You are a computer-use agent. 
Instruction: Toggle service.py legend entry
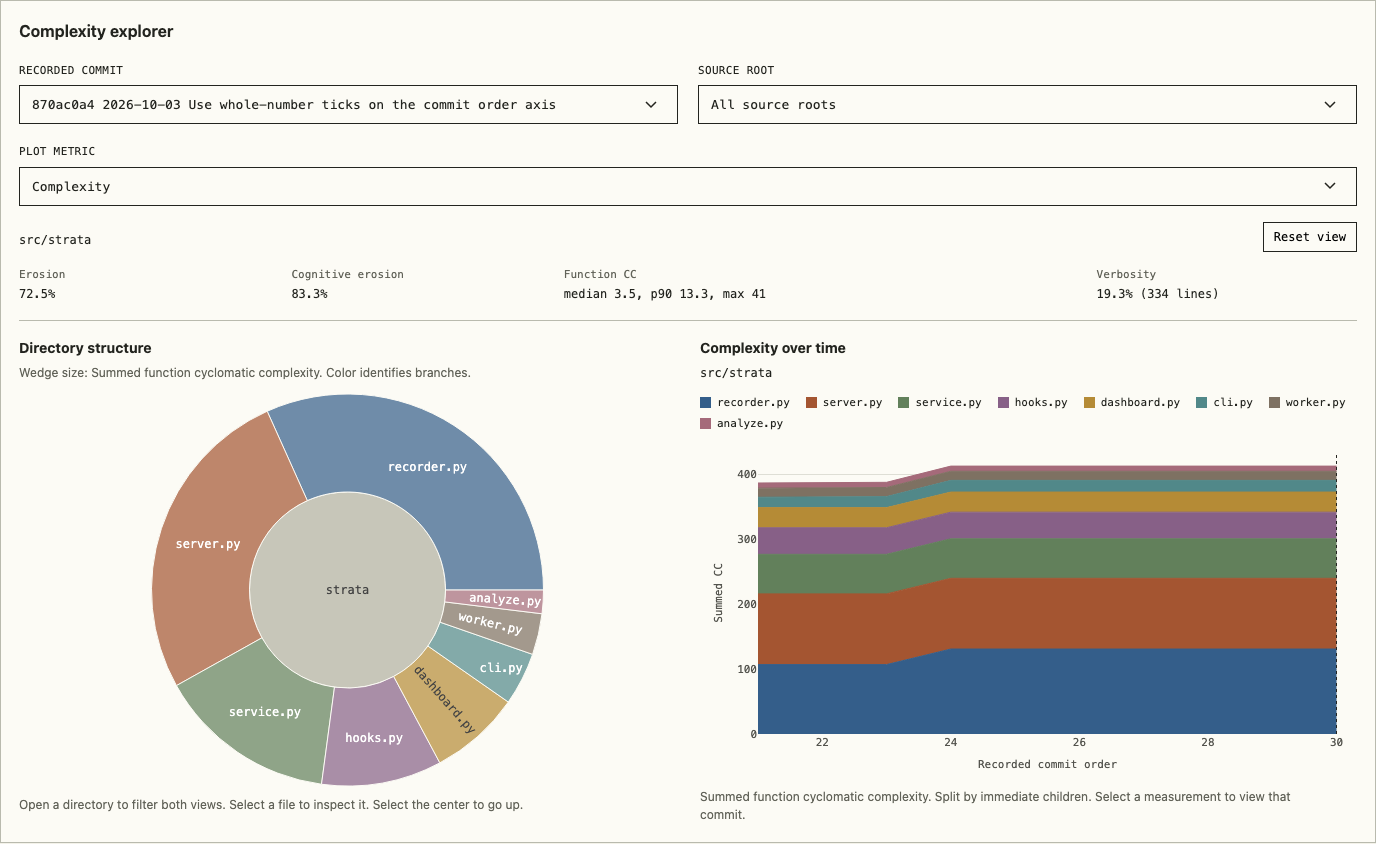pos(940,402)
